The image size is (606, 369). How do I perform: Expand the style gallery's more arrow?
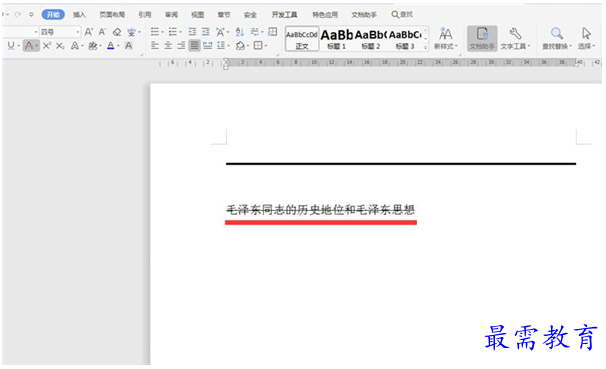(x=426, y=47)
